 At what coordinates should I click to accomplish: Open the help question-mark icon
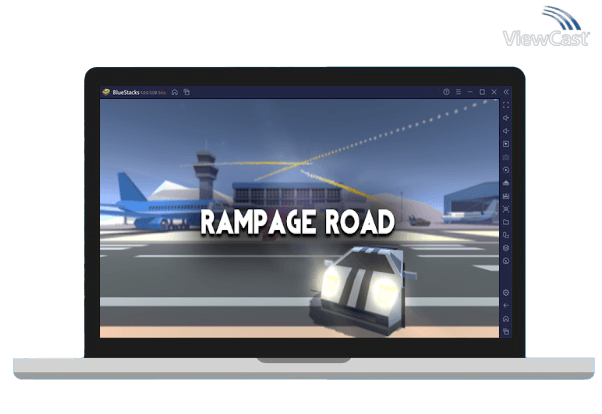point(446,92)
